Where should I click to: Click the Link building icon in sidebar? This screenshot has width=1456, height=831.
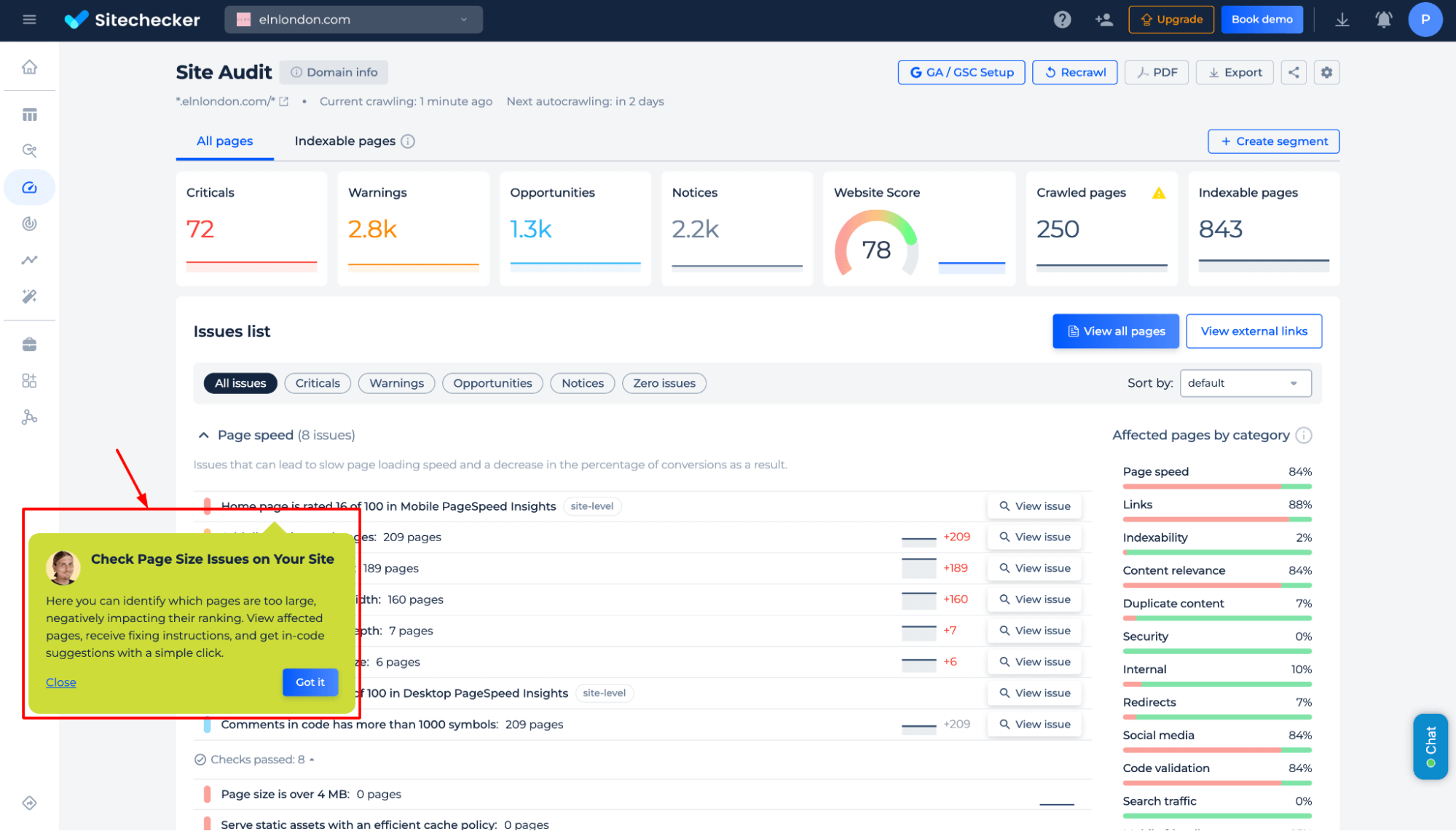(29, 417)
